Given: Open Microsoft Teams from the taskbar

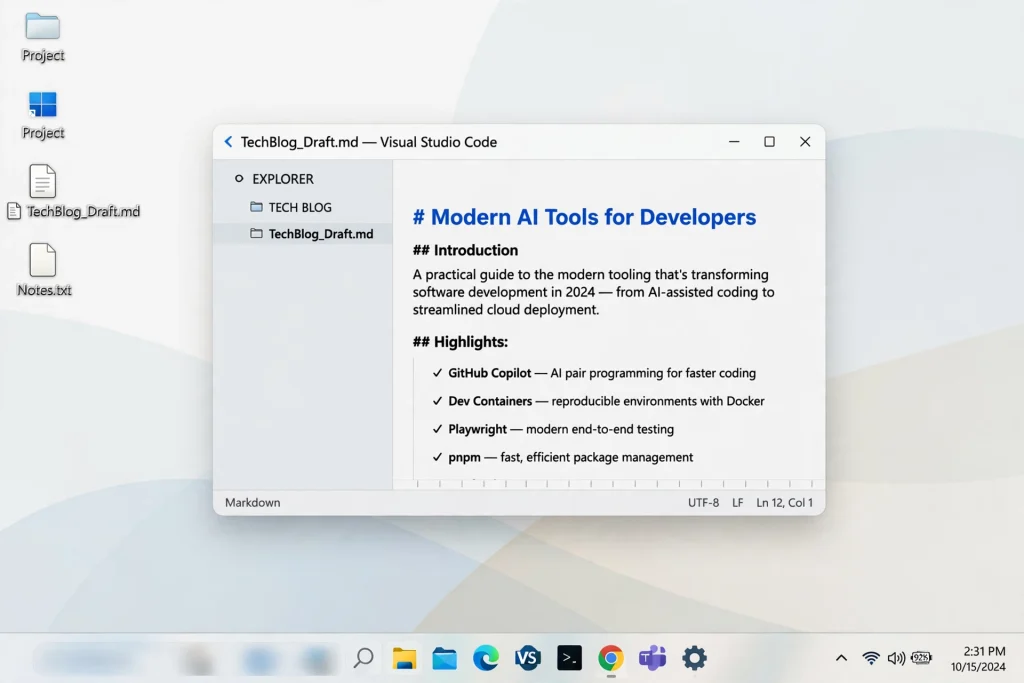Looking at the screenshot, I should click(x=652, y=658).
